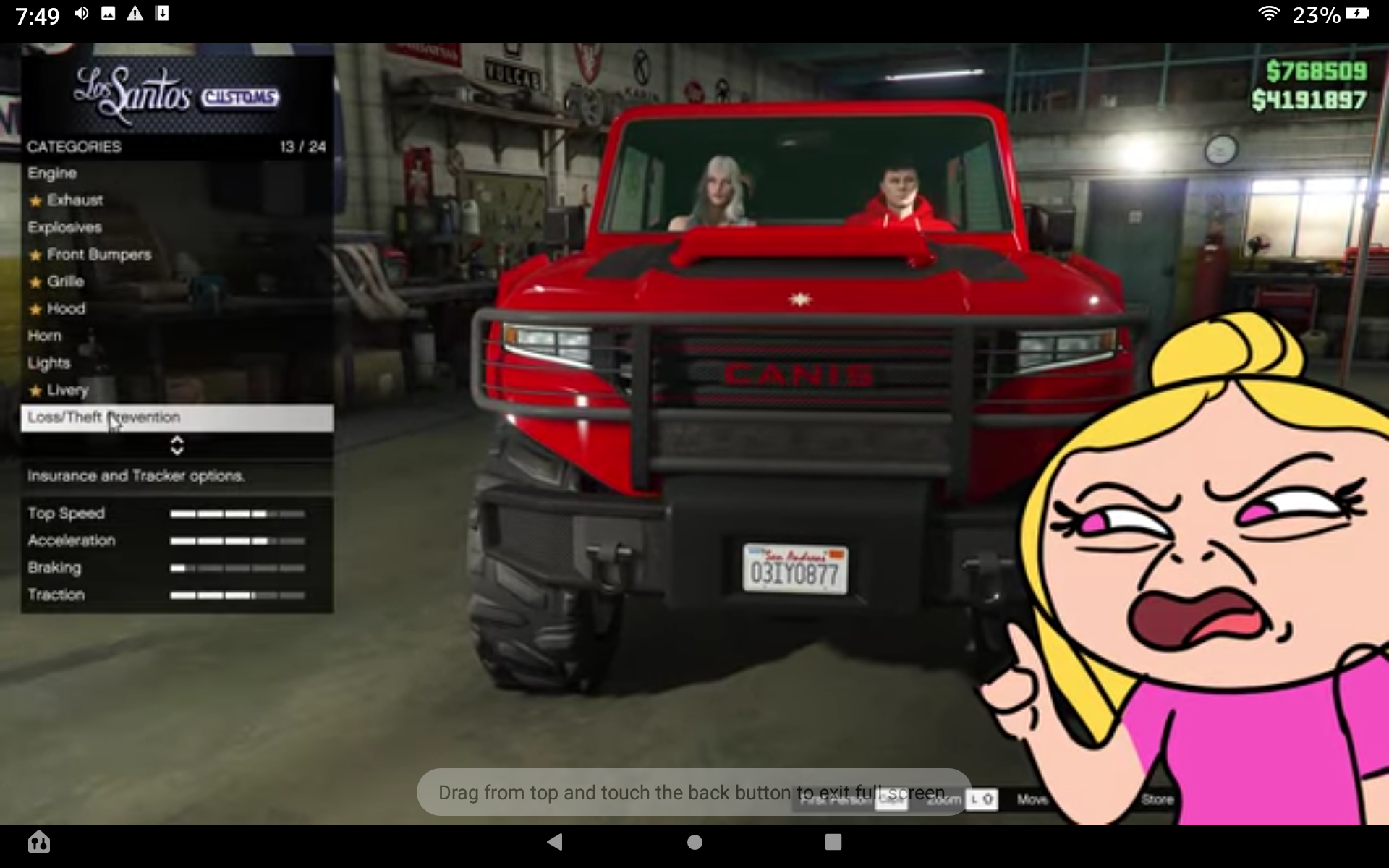Click the Zoom control prompt button
The height and width of the screenshot is (868, 1389).
click(982, 799)
